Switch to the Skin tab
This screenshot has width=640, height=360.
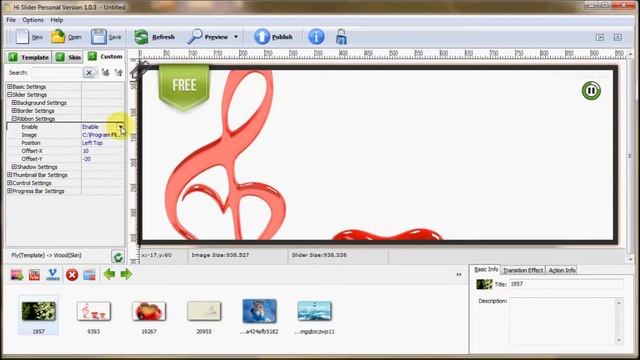point(68,57)
